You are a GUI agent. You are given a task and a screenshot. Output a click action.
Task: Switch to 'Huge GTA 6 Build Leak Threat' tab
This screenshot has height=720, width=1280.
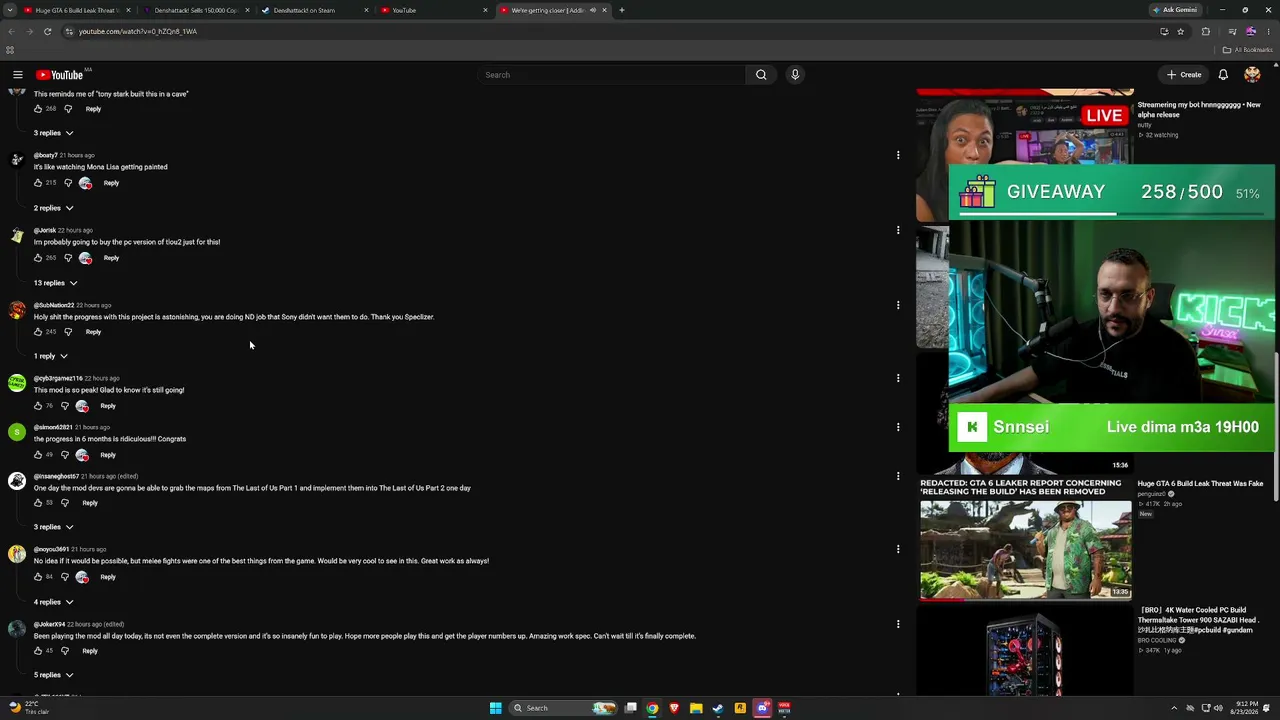pyautogui.click(x=75, y=10)
